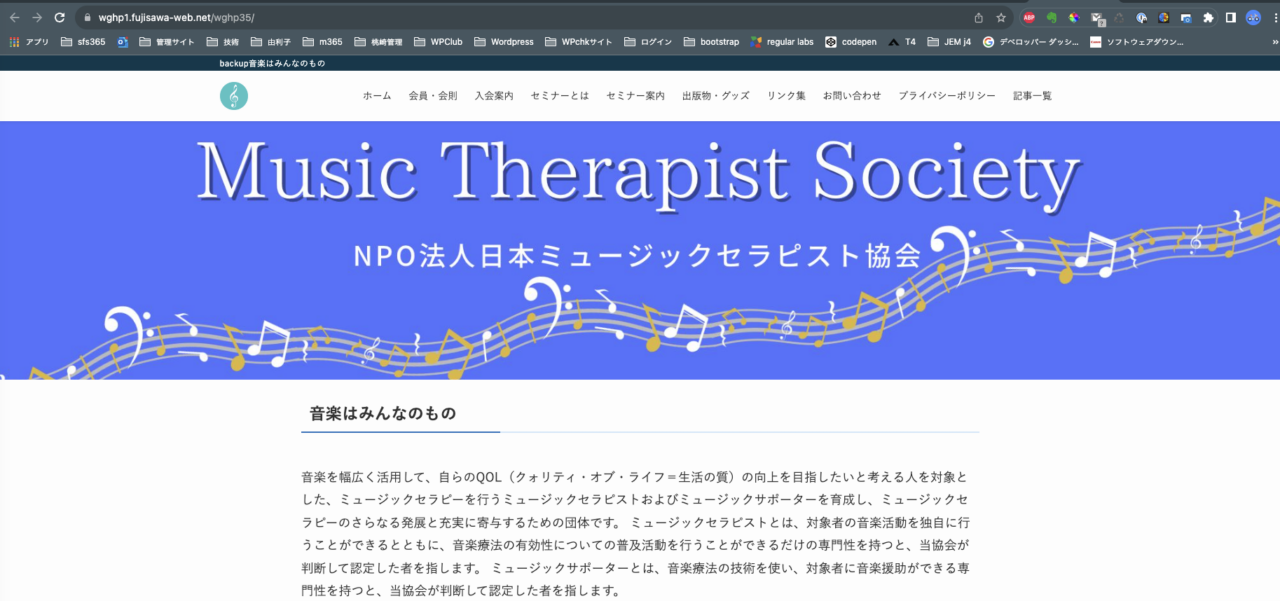Click the envelope extension with question badge

tap(1097, 18)
